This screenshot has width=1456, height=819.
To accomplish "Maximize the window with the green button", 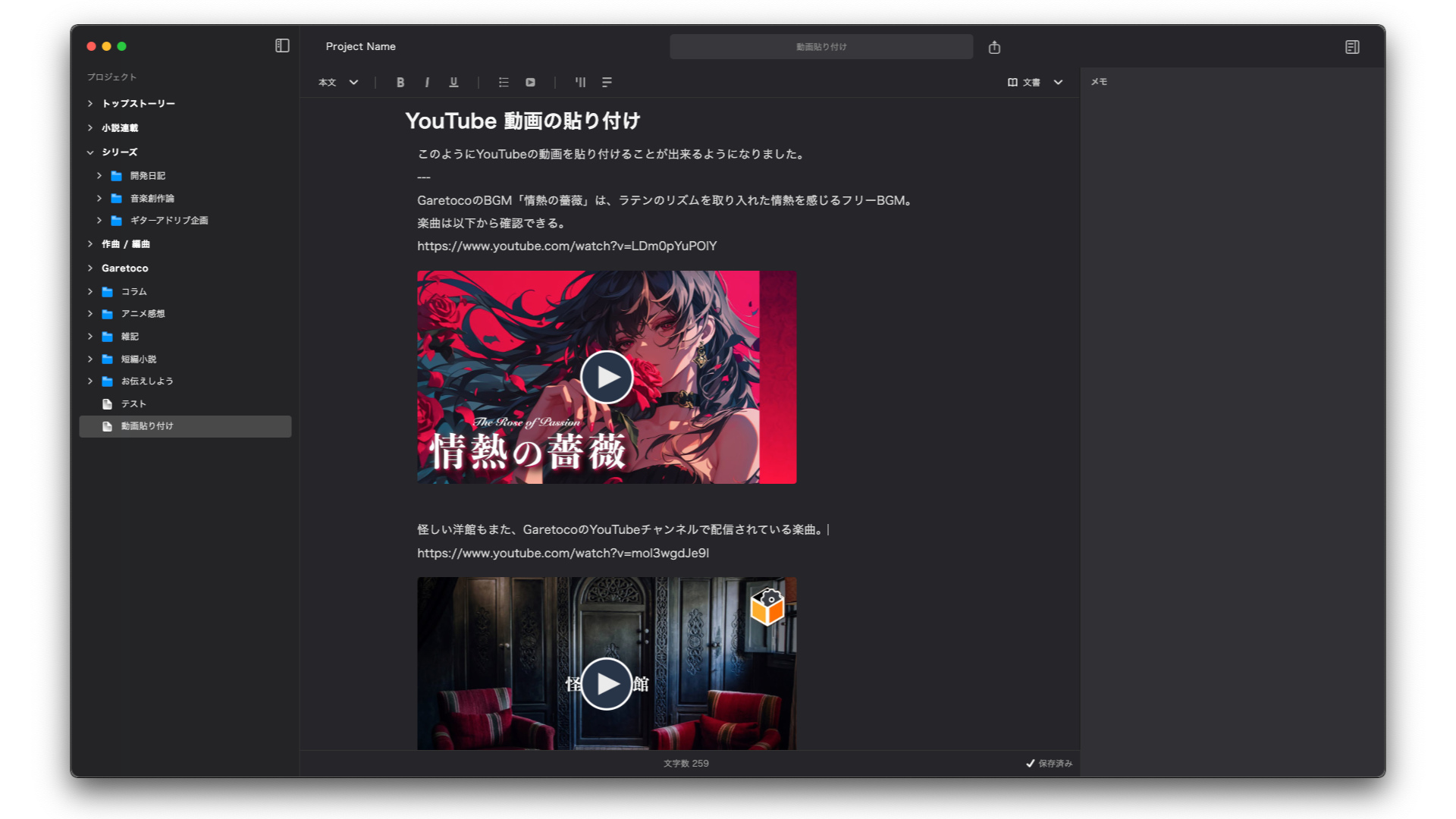I will coord(121,46).
